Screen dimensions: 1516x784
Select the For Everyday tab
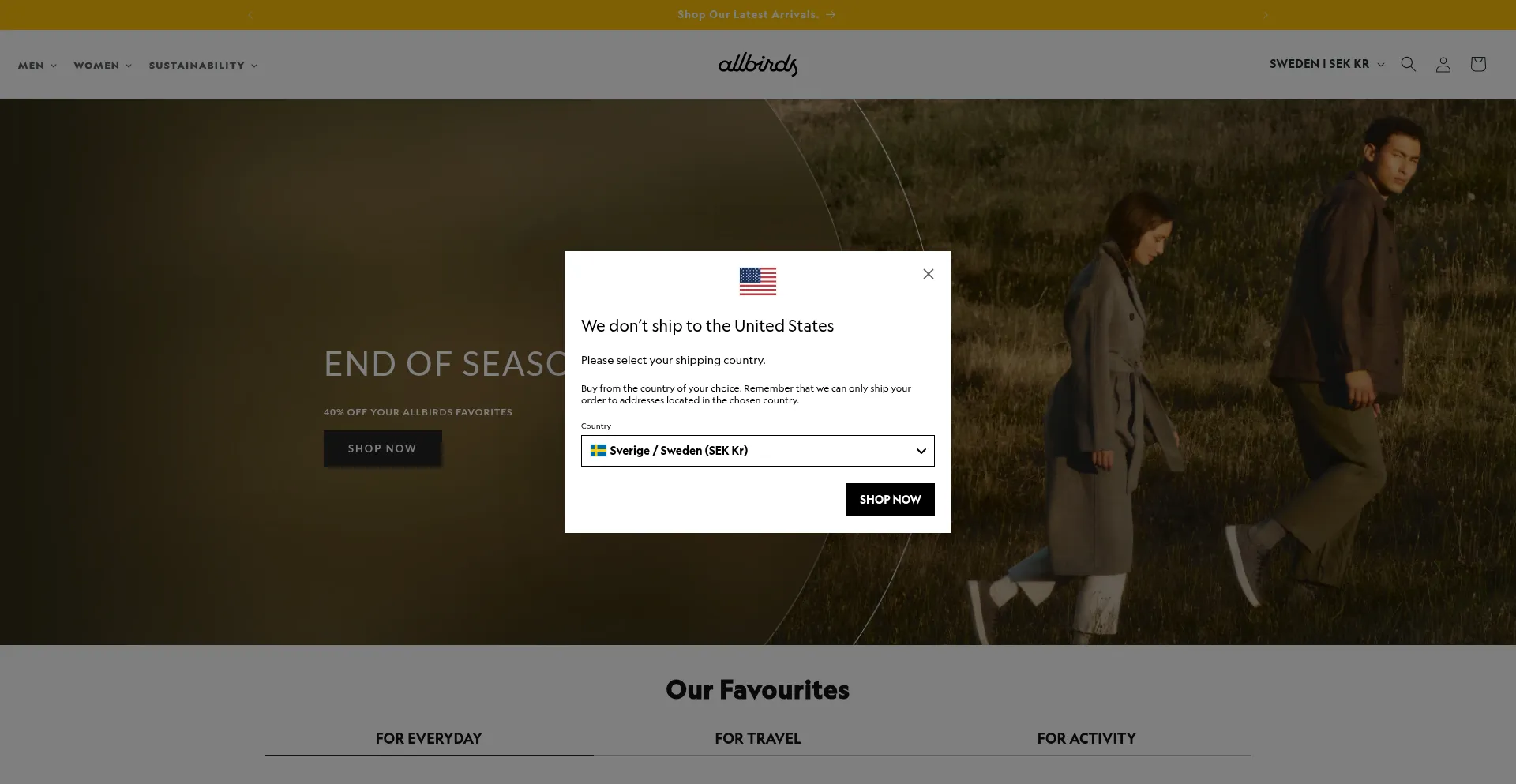[x=429, y=739]
